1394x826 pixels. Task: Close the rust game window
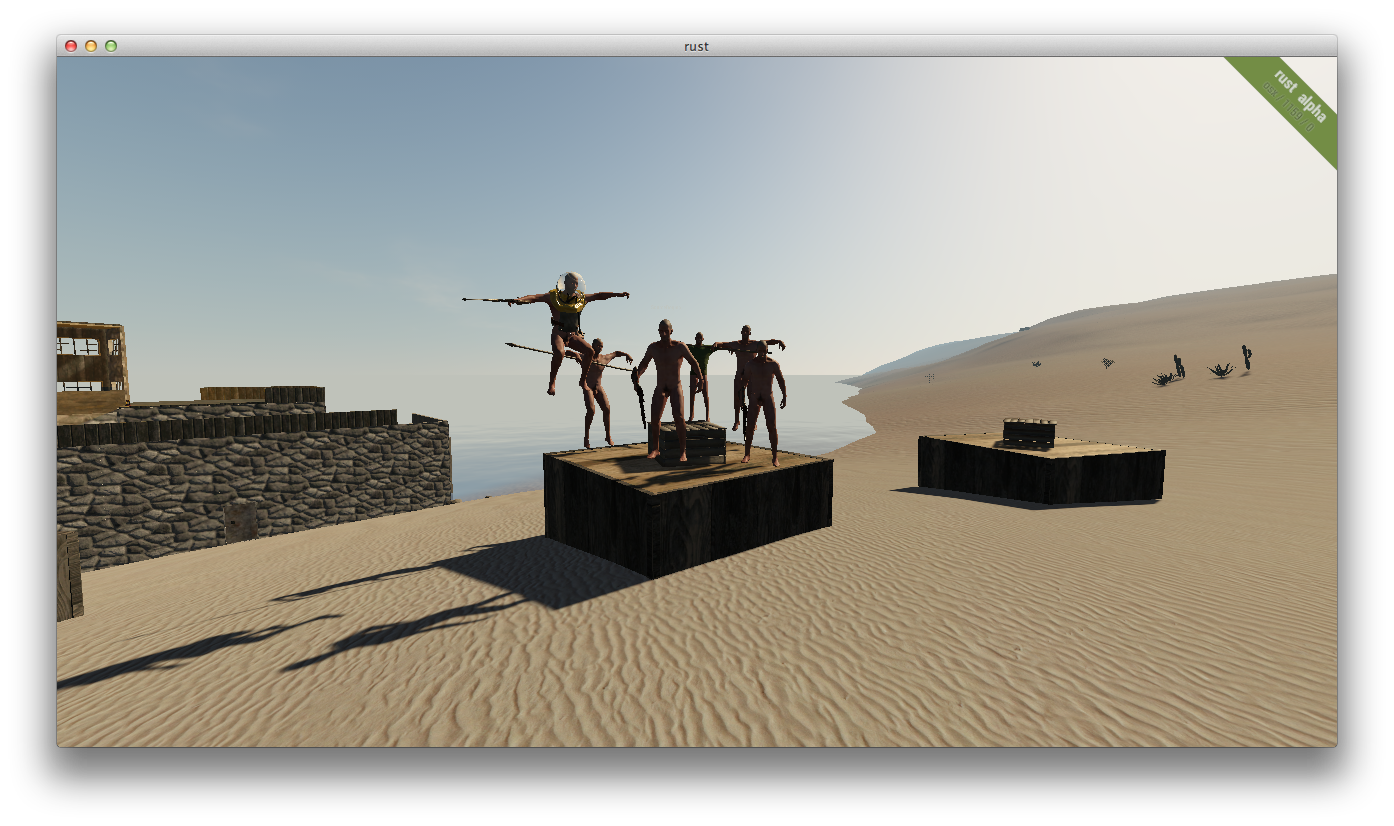(x=71, y=46)
